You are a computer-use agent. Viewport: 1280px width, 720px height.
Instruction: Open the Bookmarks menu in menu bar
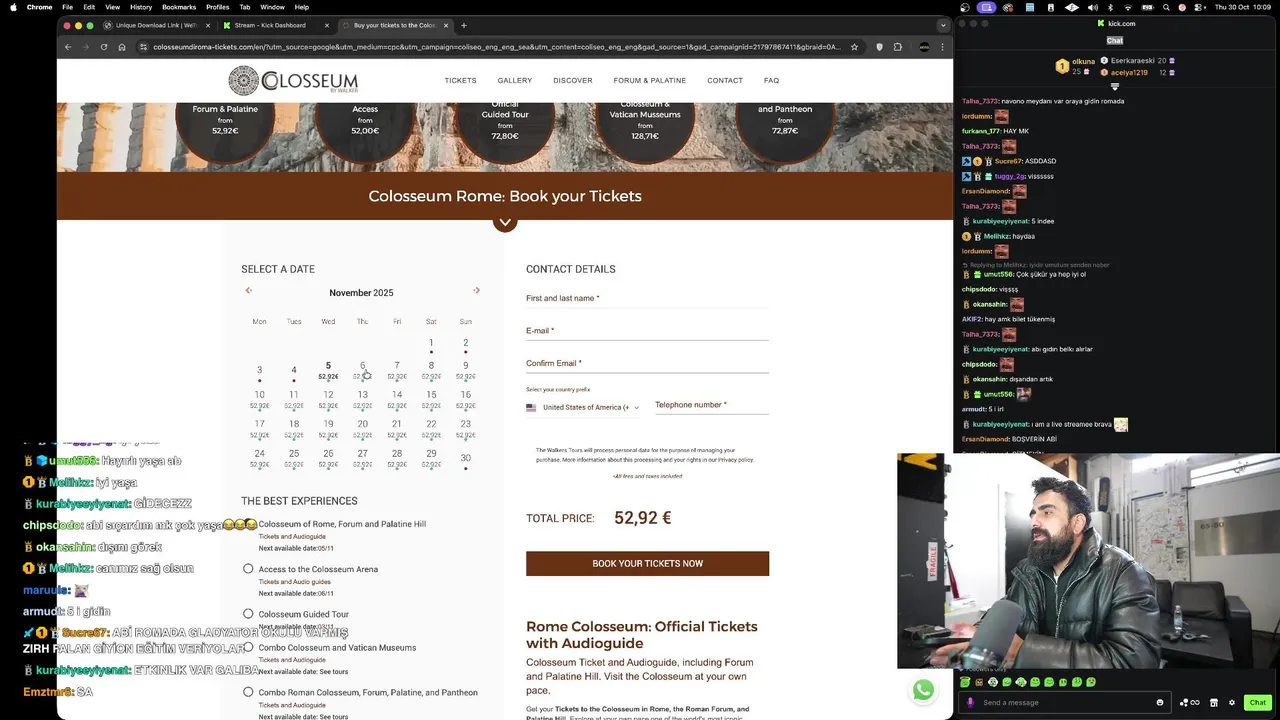(x=179, y=7)
